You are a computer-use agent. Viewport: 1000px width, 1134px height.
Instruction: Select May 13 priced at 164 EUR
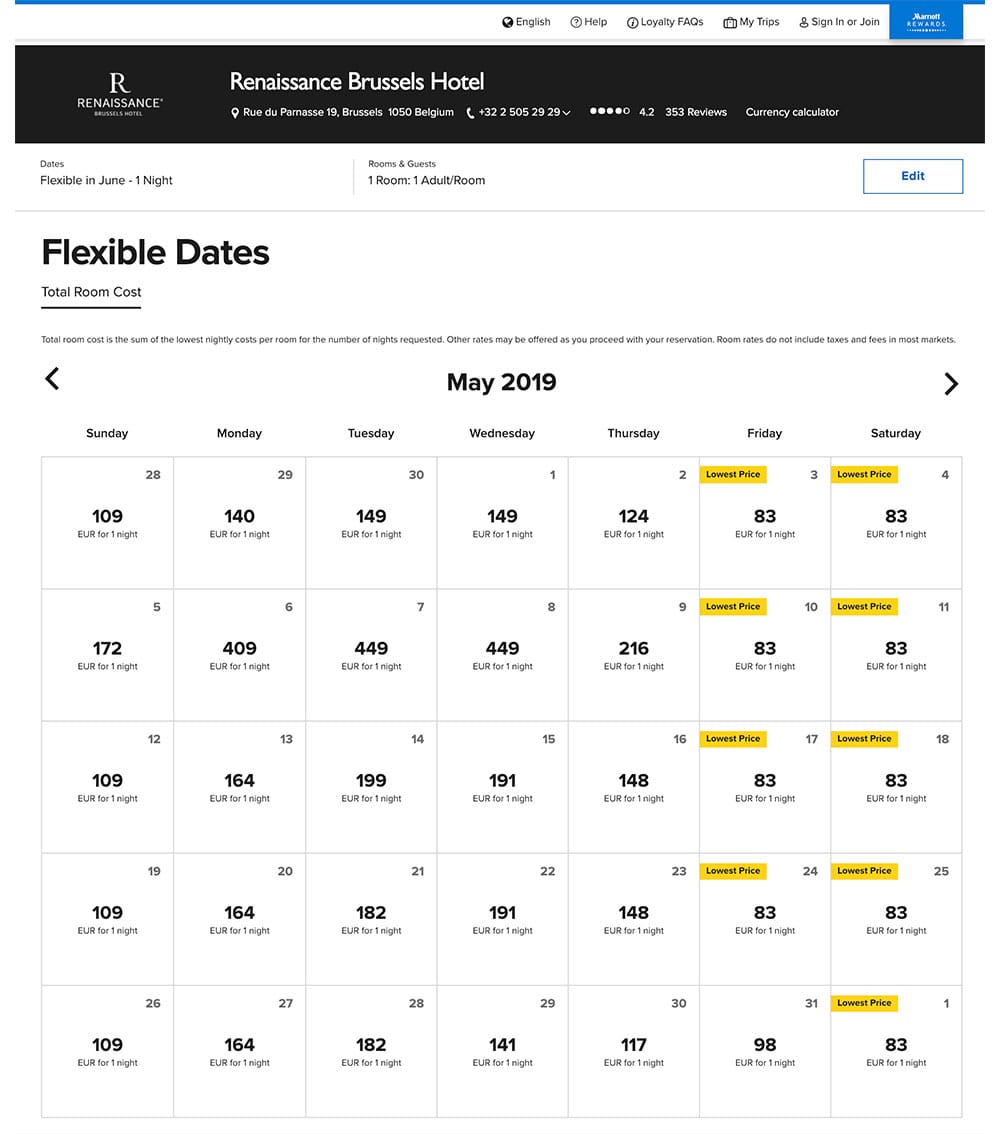(239, 787)
